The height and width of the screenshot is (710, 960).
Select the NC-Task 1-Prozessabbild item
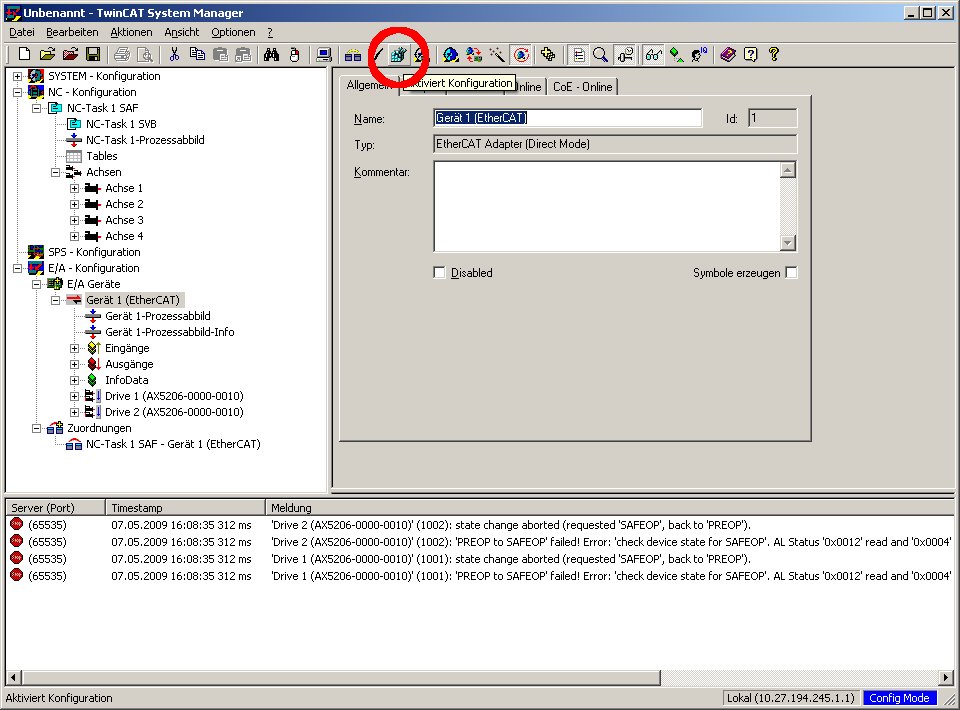click(145, 140)
